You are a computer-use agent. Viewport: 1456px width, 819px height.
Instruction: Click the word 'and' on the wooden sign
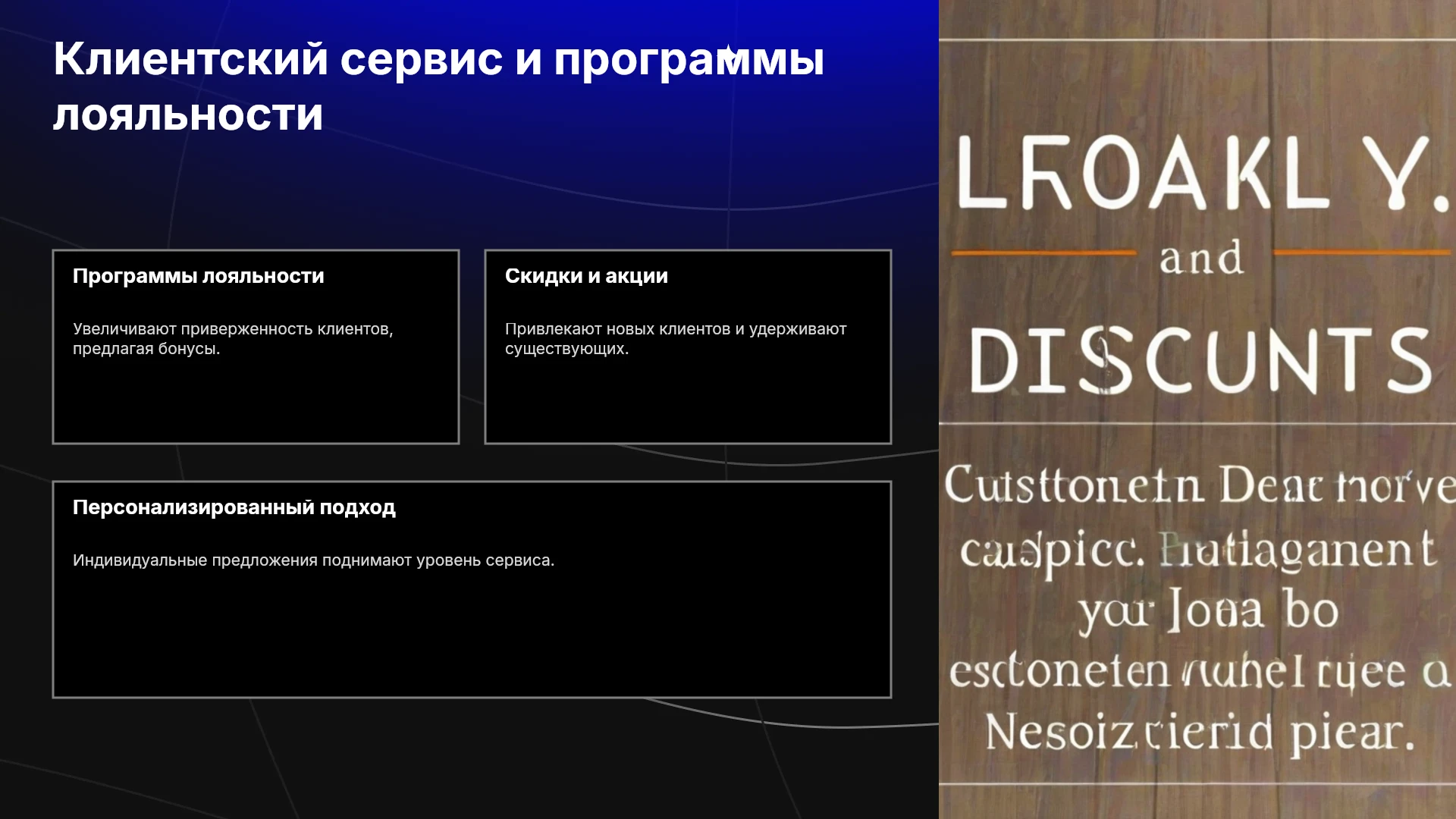1202,258
